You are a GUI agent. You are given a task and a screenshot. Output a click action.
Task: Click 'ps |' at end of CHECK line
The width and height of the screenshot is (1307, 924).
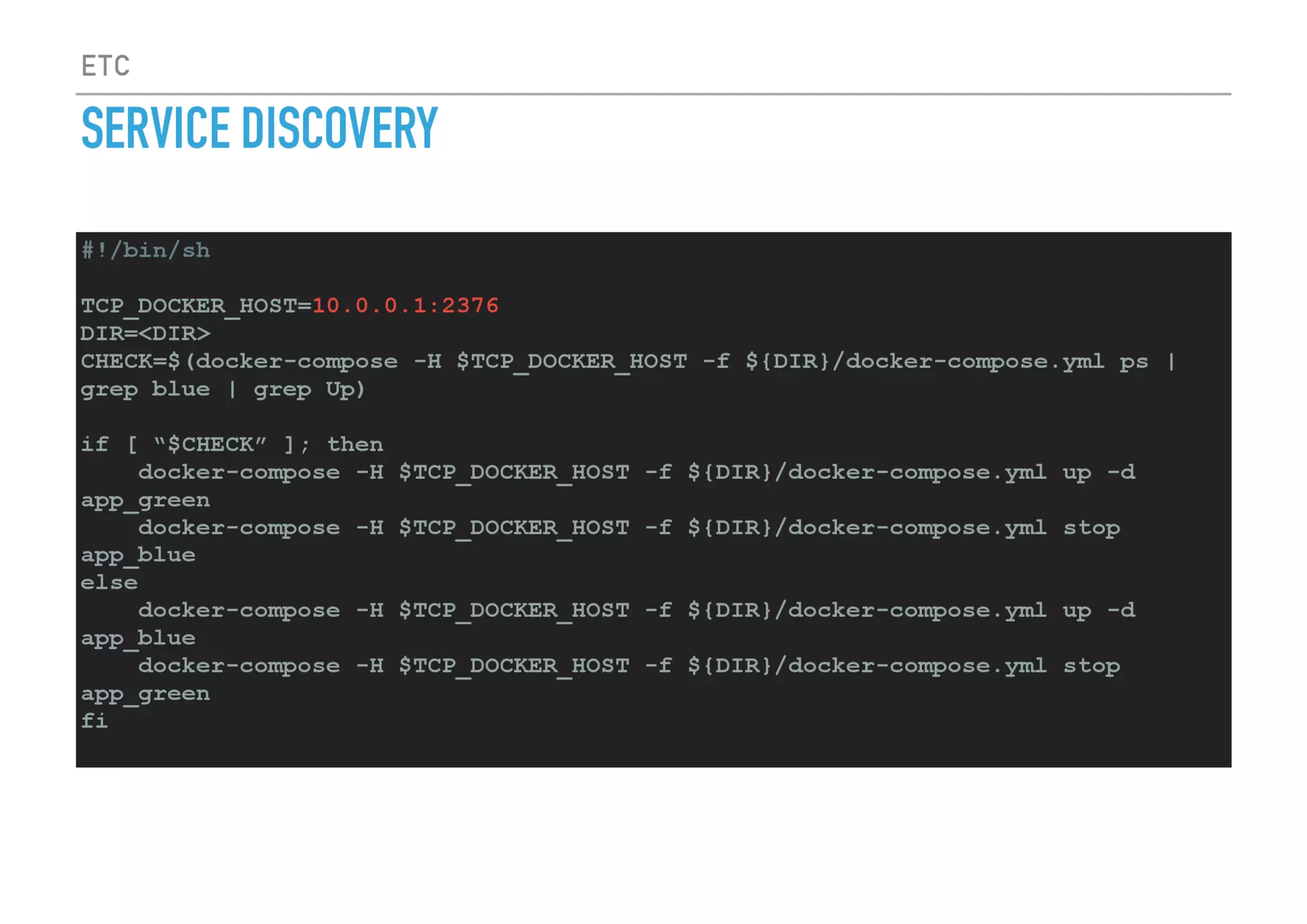[x=1147, y=362]
